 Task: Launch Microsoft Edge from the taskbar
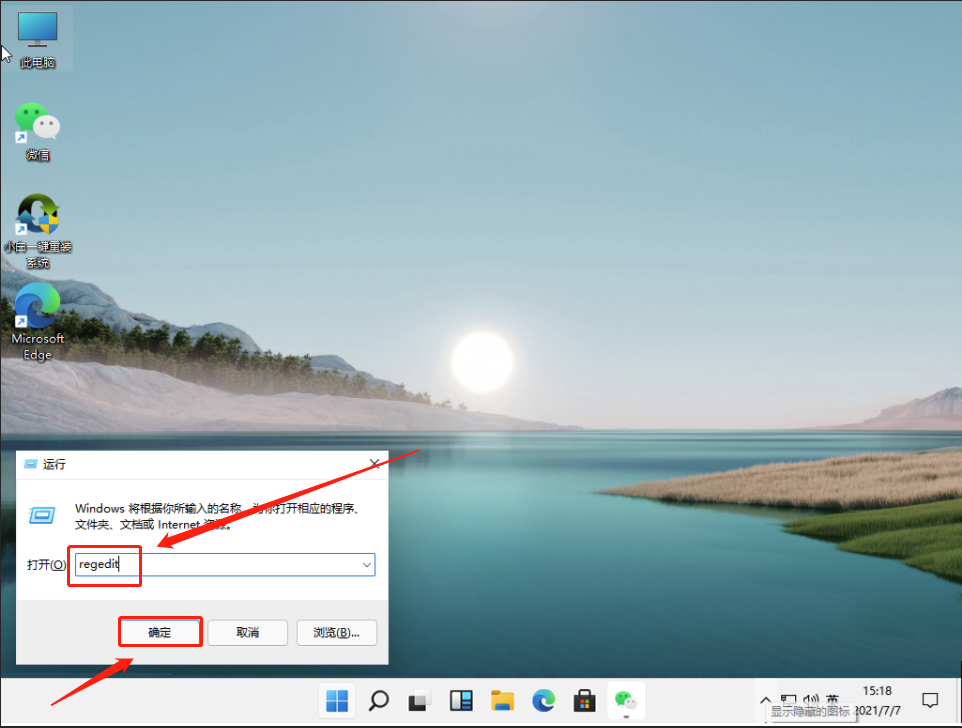(x=544, y=700)
